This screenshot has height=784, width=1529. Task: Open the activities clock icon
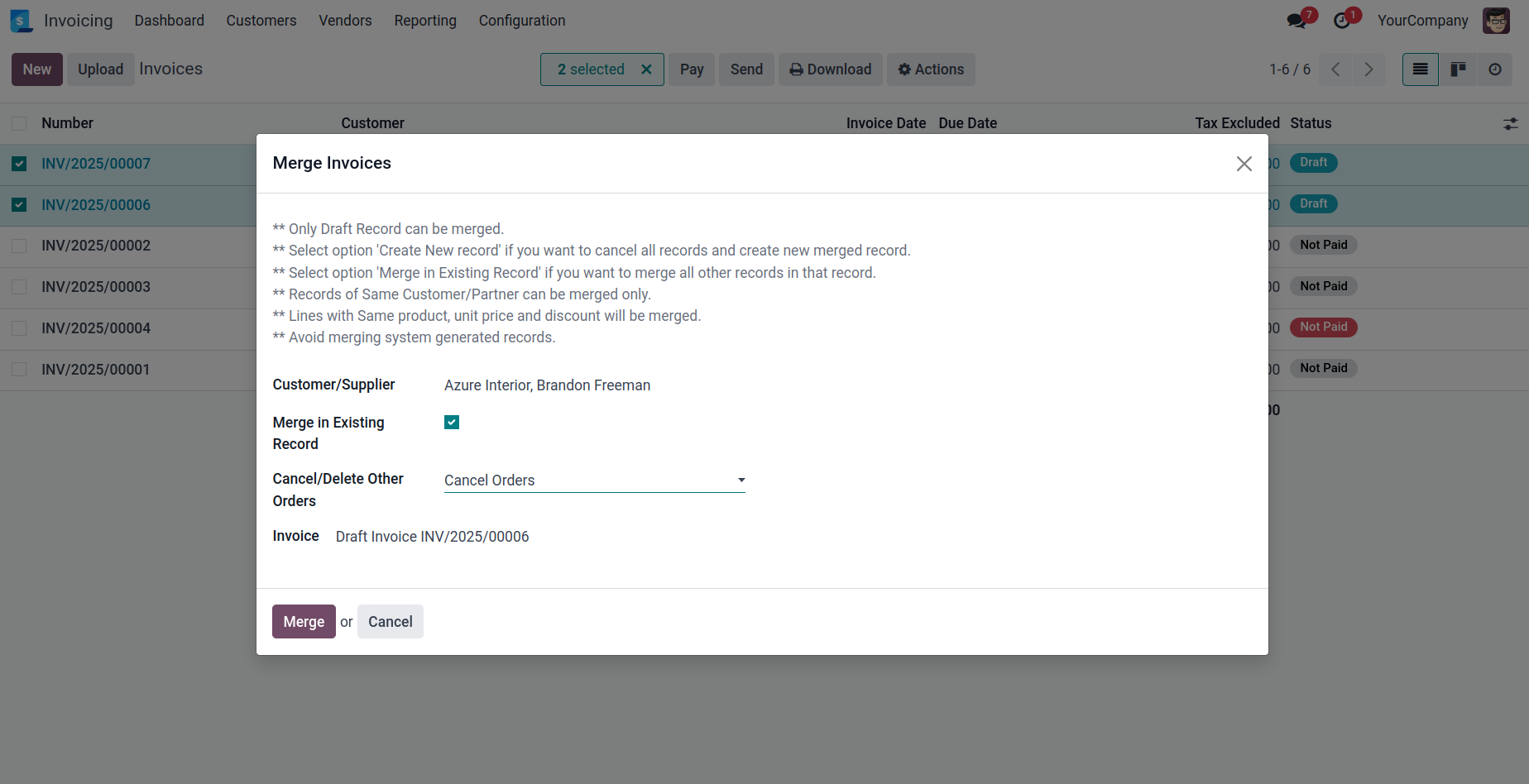point(1342,21)
